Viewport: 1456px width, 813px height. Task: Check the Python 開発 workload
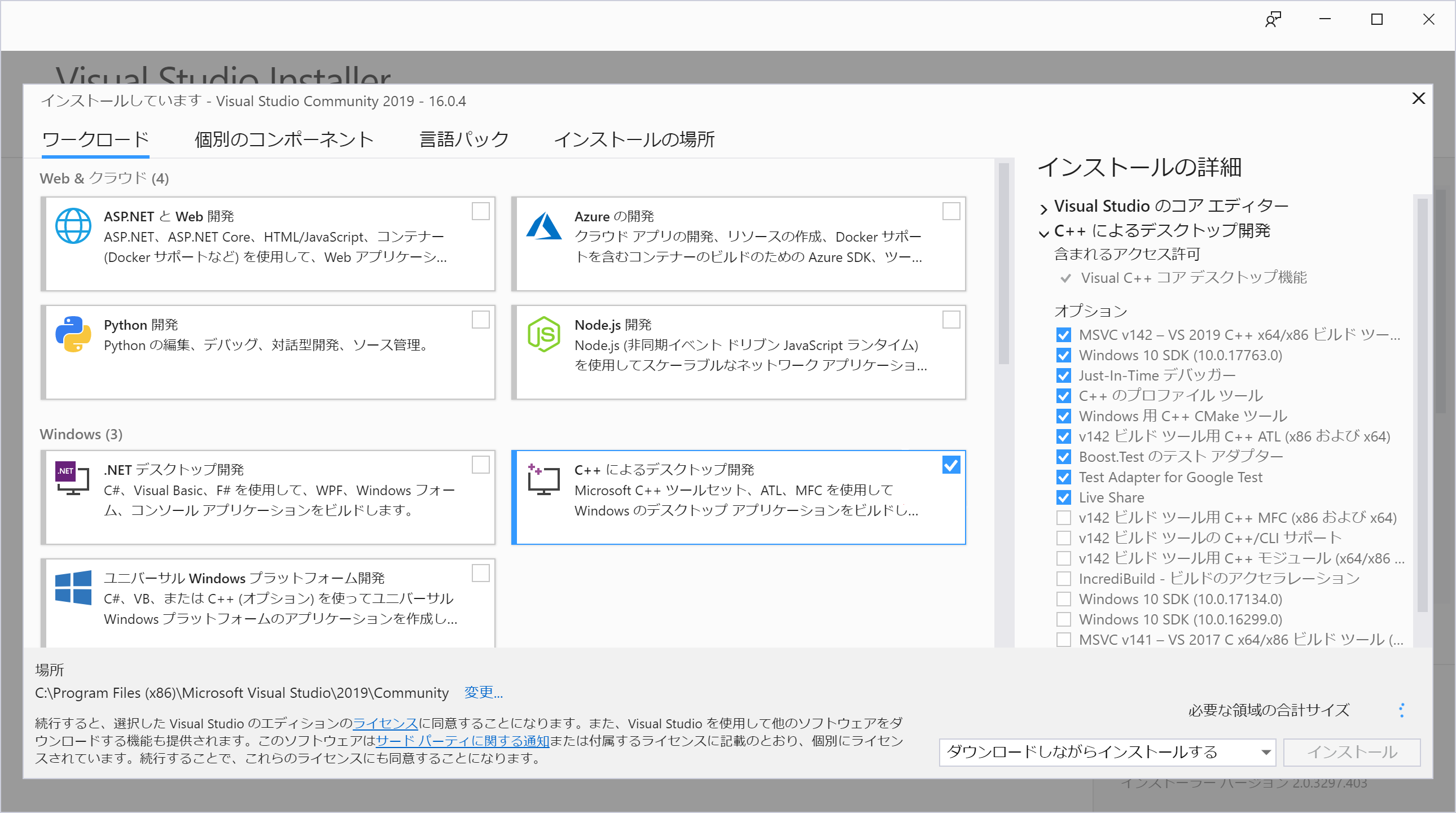tap(480, 320)
